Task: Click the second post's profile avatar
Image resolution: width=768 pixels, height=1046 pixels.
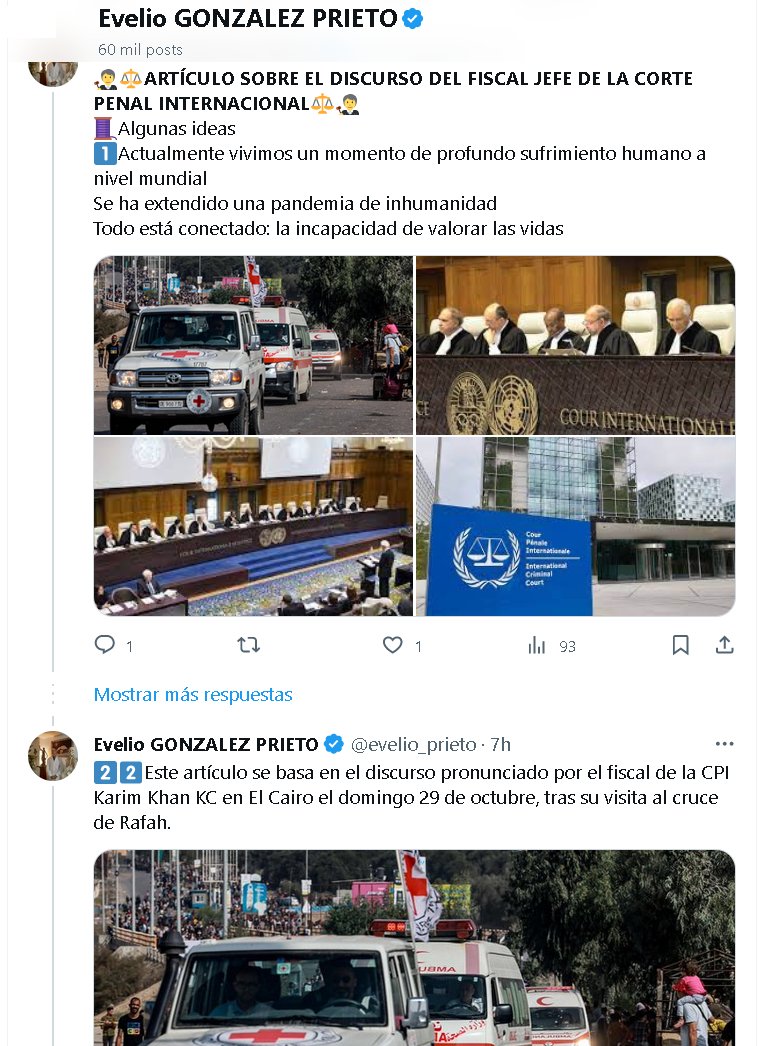Action: tap(53, 756)
